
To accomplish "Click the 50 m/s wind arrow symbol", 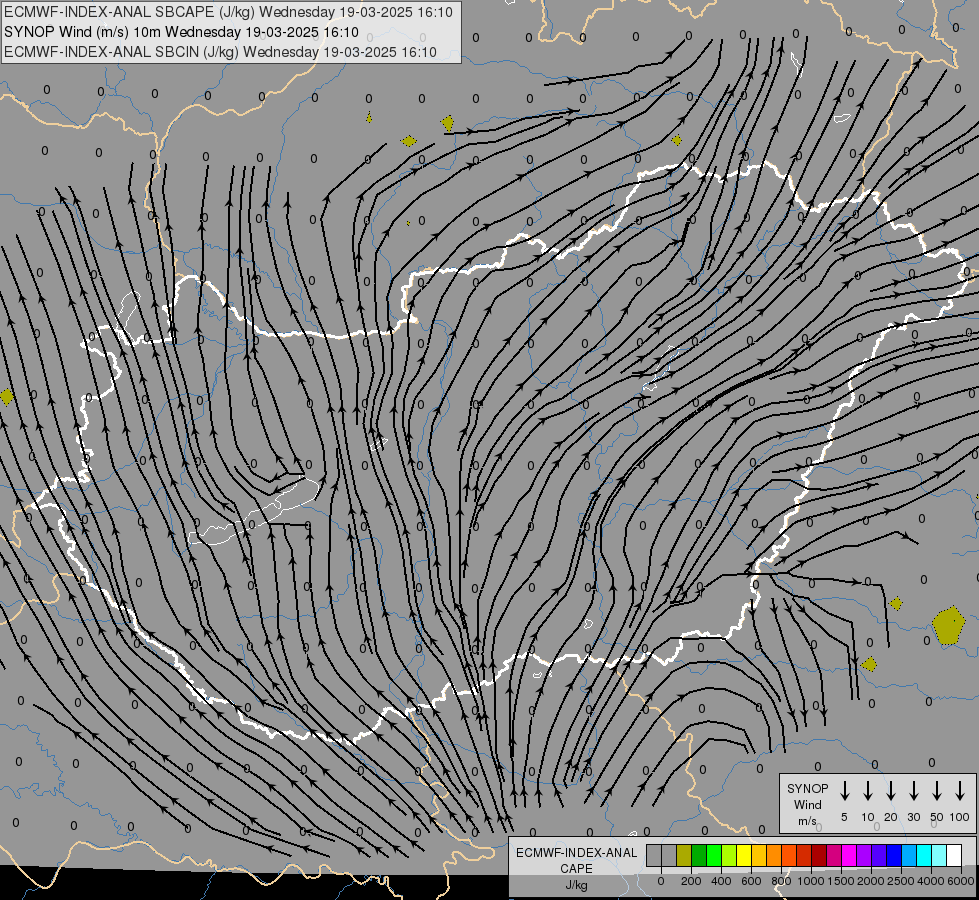I will [937, 791].
